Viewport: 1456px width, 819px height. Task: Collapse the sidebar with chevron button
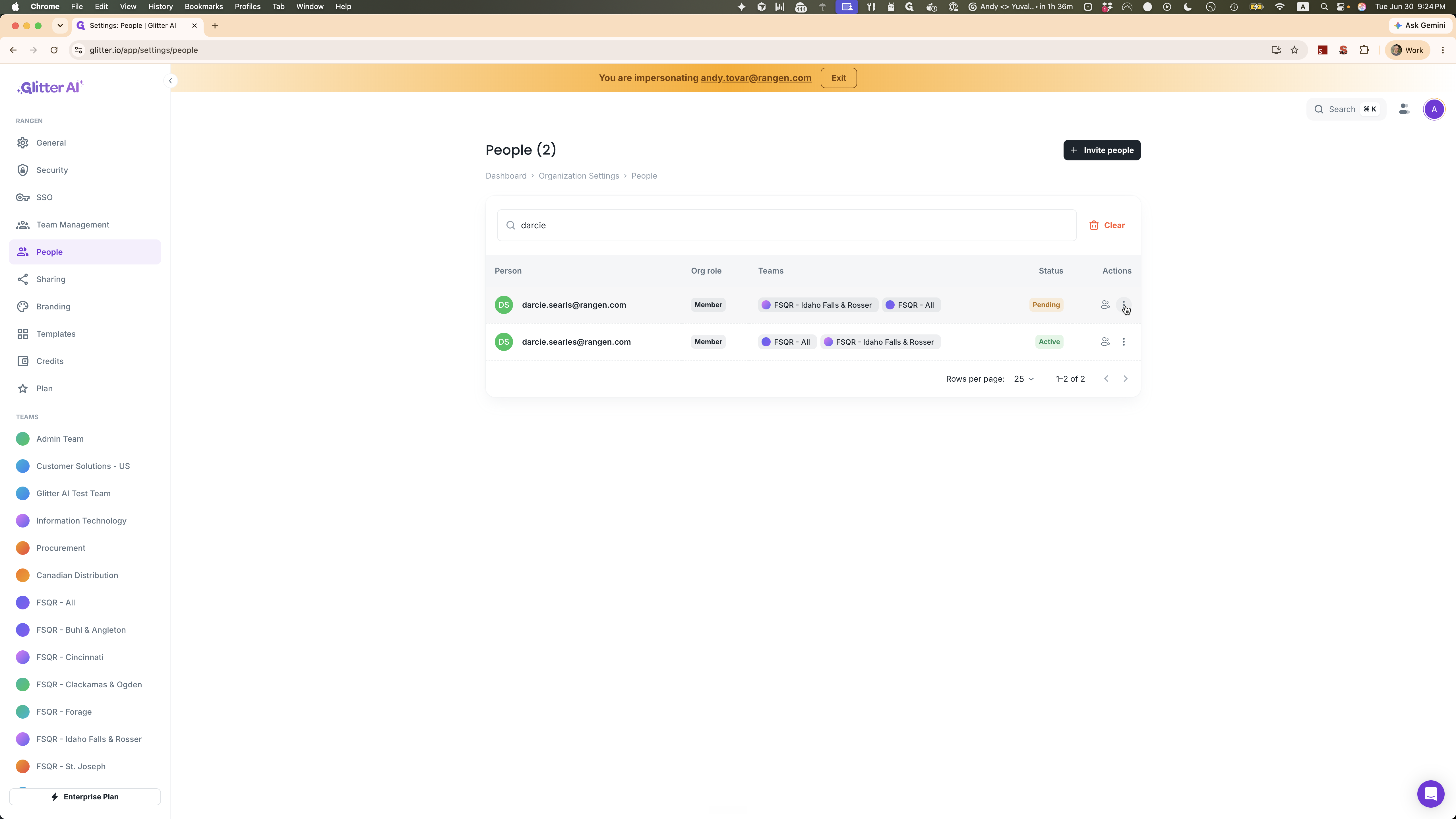(x=170, y=81)
